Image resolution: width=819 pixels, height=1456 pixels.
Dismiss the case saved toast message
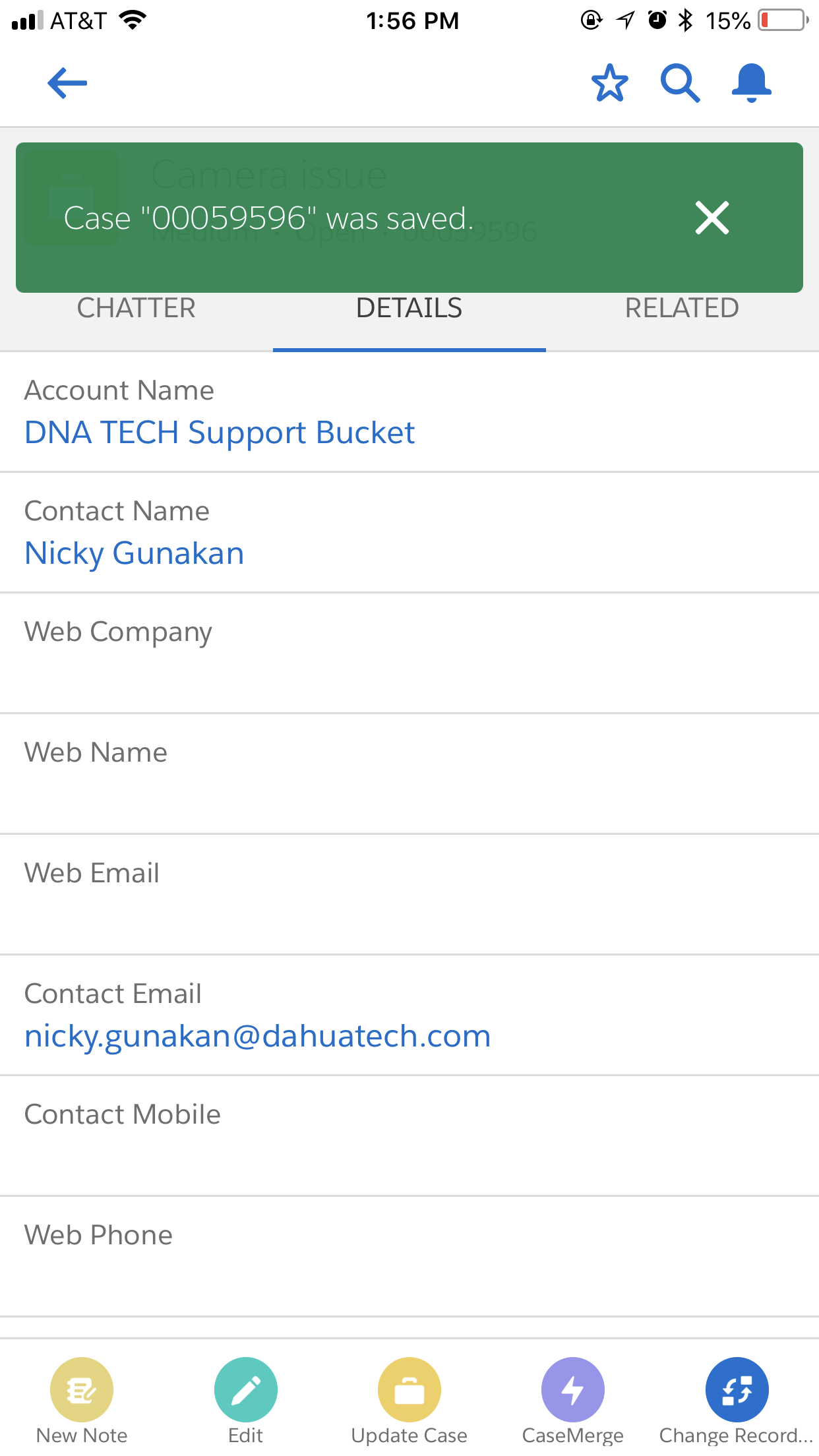pos(712,218)
